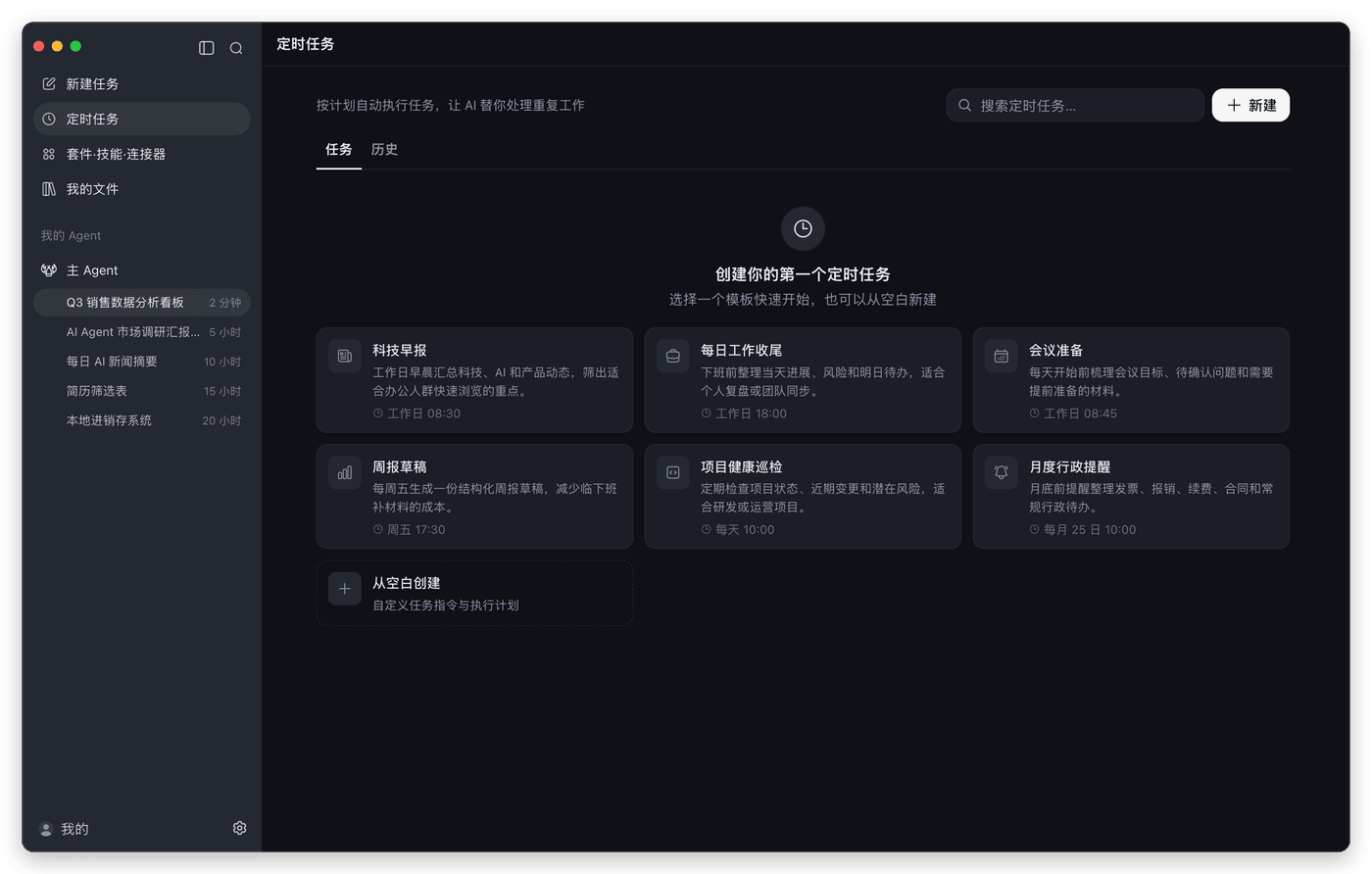This screenshot has width=1372, height=874.
Task: Toggle the sidebar panel icon
Action: tap(207, 48)
